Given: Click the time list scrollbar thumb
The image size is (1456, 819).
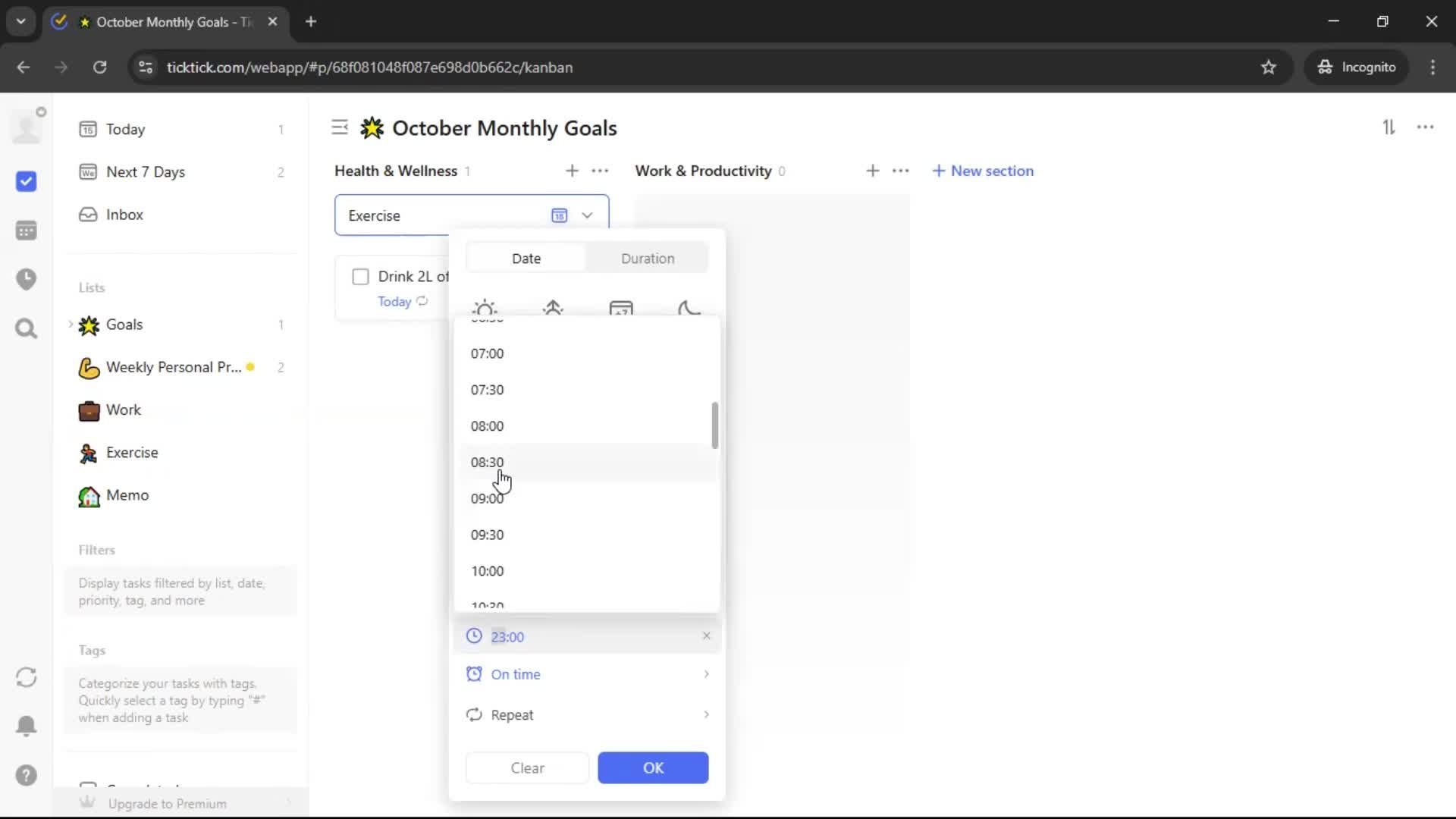Looking at the screenshot, I should coord(714,425).
